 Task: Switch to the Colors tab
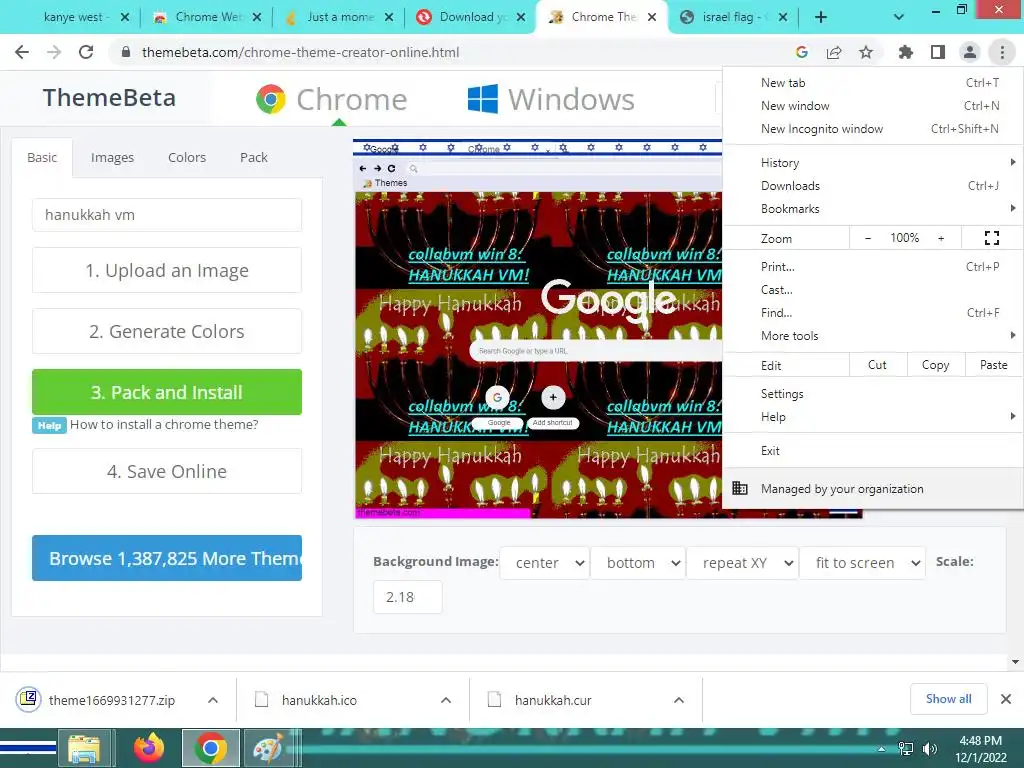[x=187, y=157]
